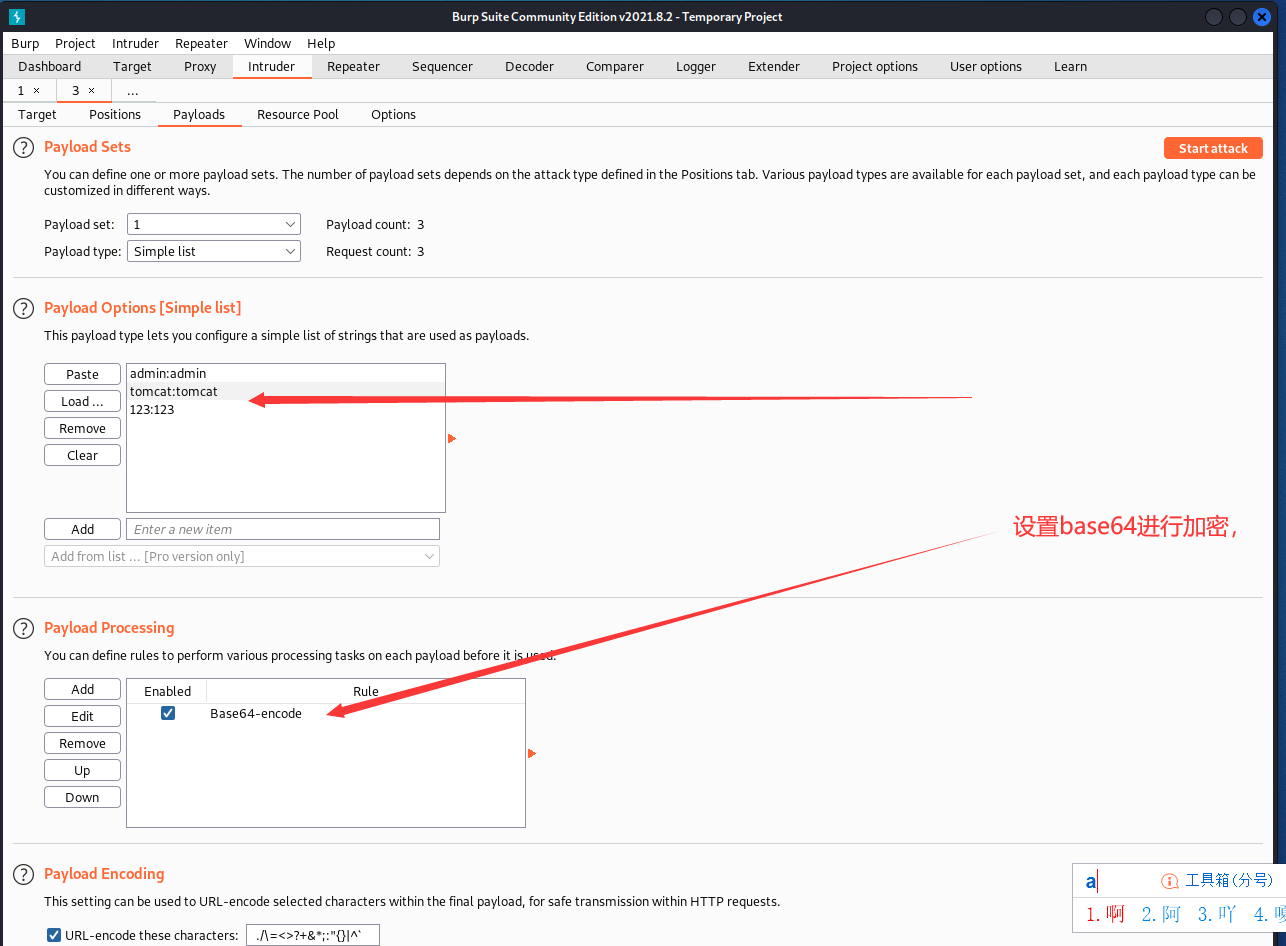Move processing rule Up

[82, 770]
